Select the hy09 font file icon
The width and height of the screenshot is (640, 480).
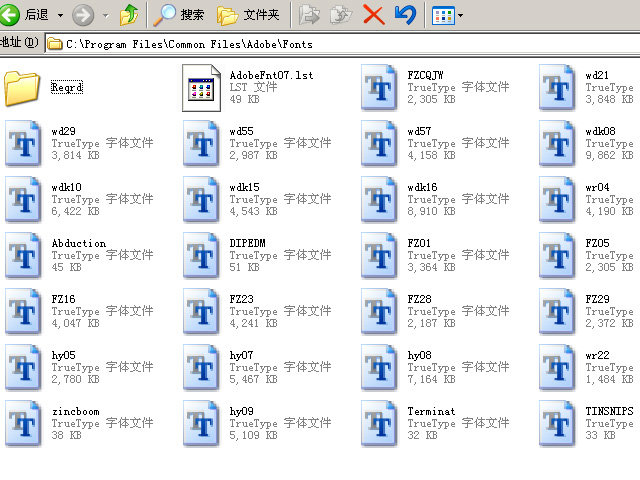coord(201,423)
